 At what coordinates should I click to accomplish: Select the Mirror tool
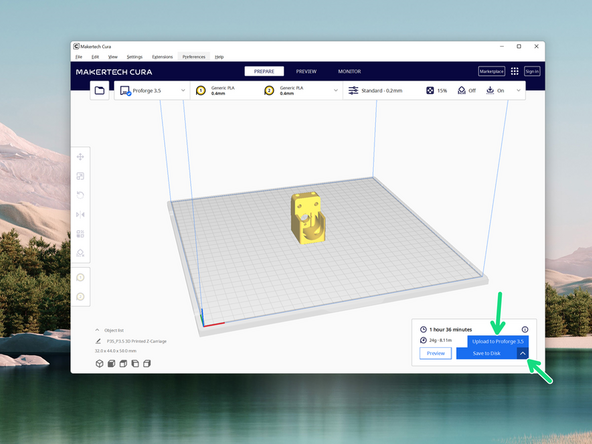coord(80,214)
